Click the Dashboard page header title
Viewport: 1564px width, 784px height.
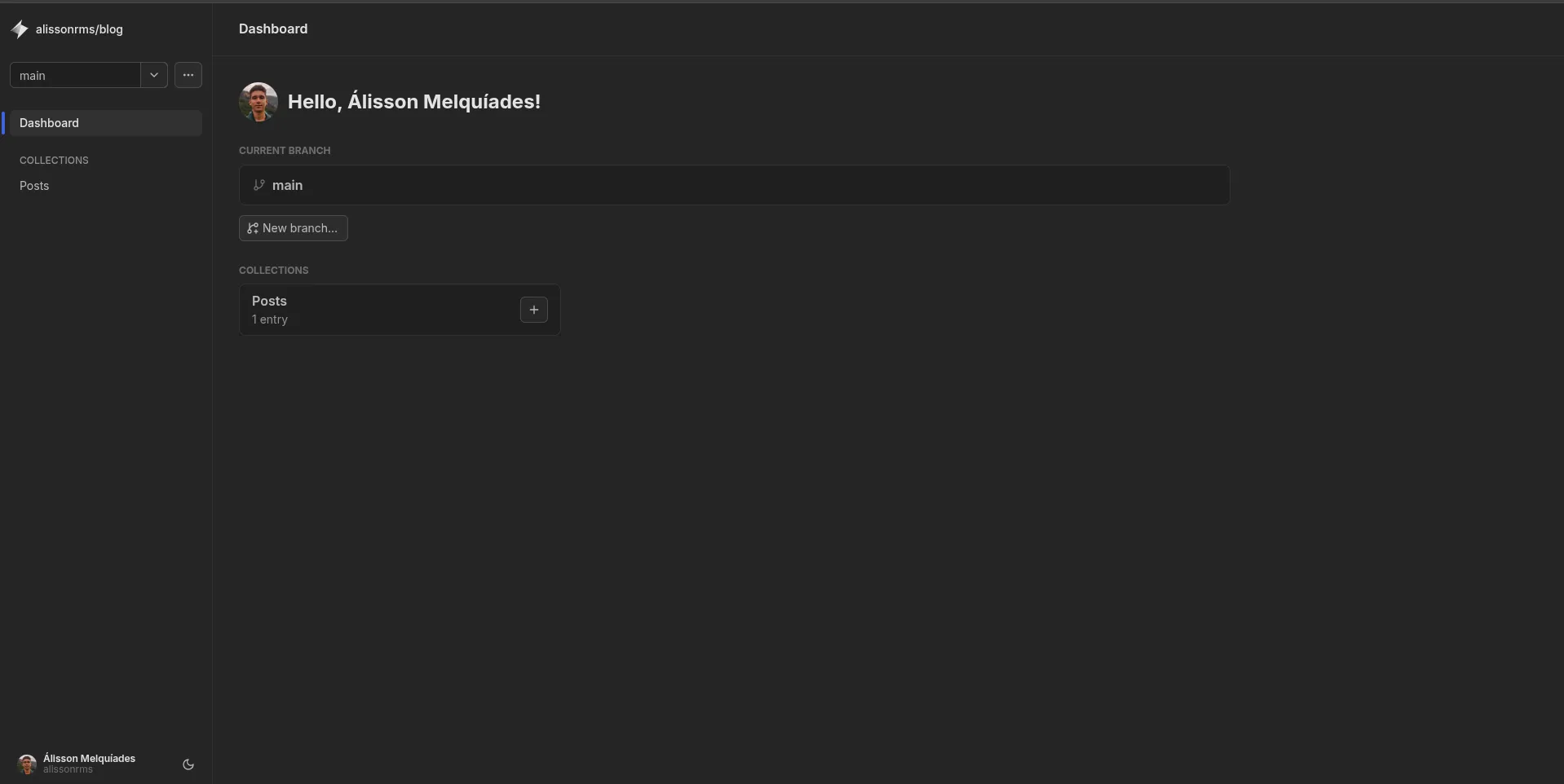[x=273, y=29]
